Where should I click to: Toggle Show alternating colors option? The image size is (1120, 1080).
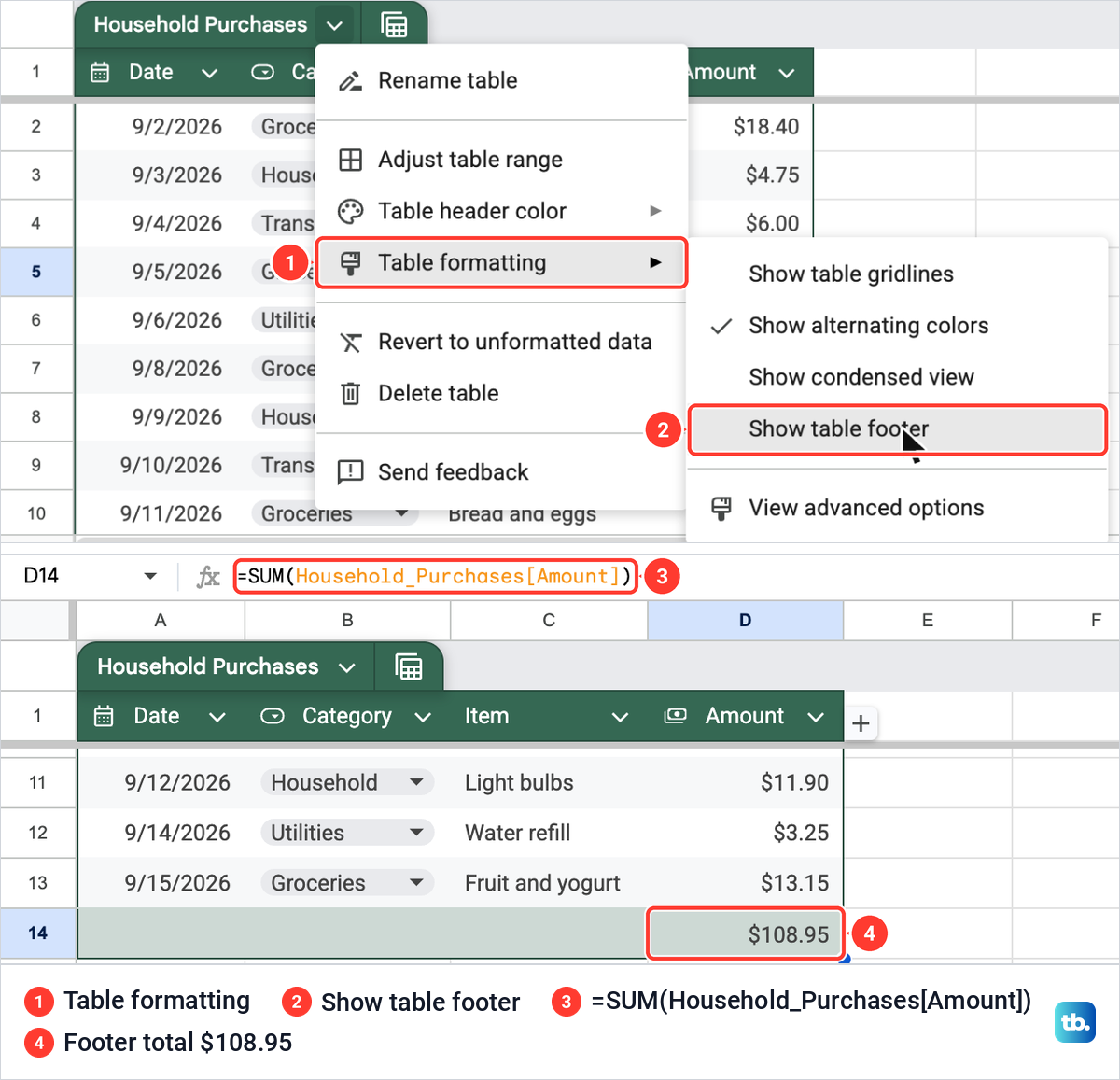pyautogui.click(x=896, y=326)
